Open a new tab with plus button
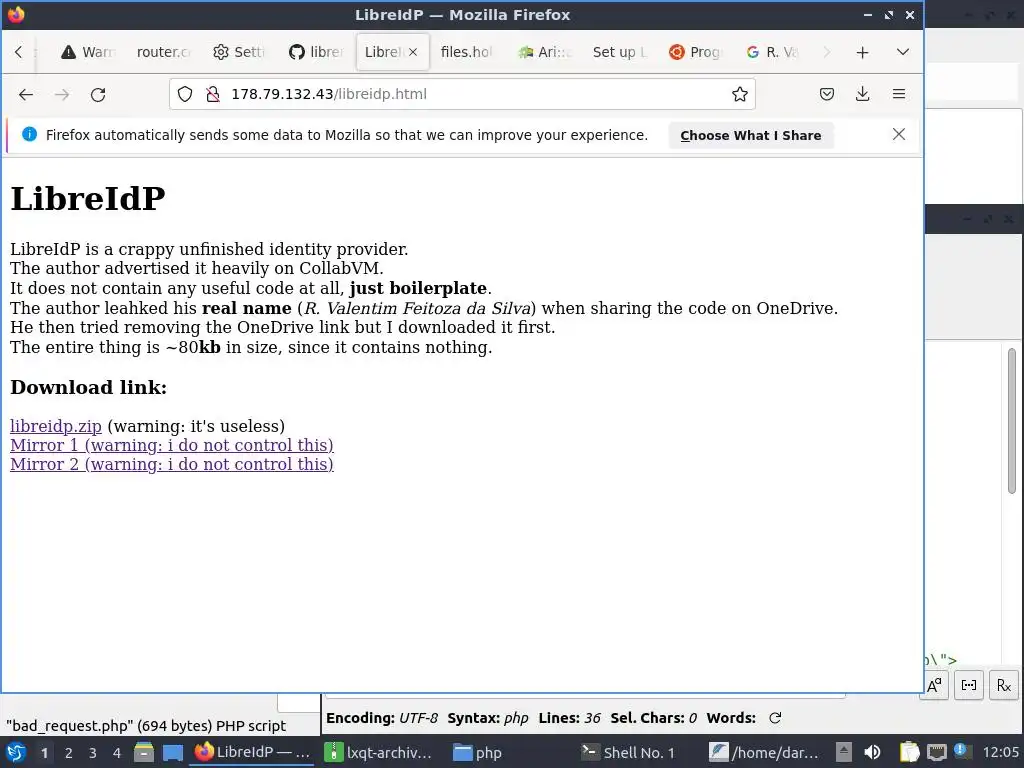1024x768 pixels. [x=863, y=52]
